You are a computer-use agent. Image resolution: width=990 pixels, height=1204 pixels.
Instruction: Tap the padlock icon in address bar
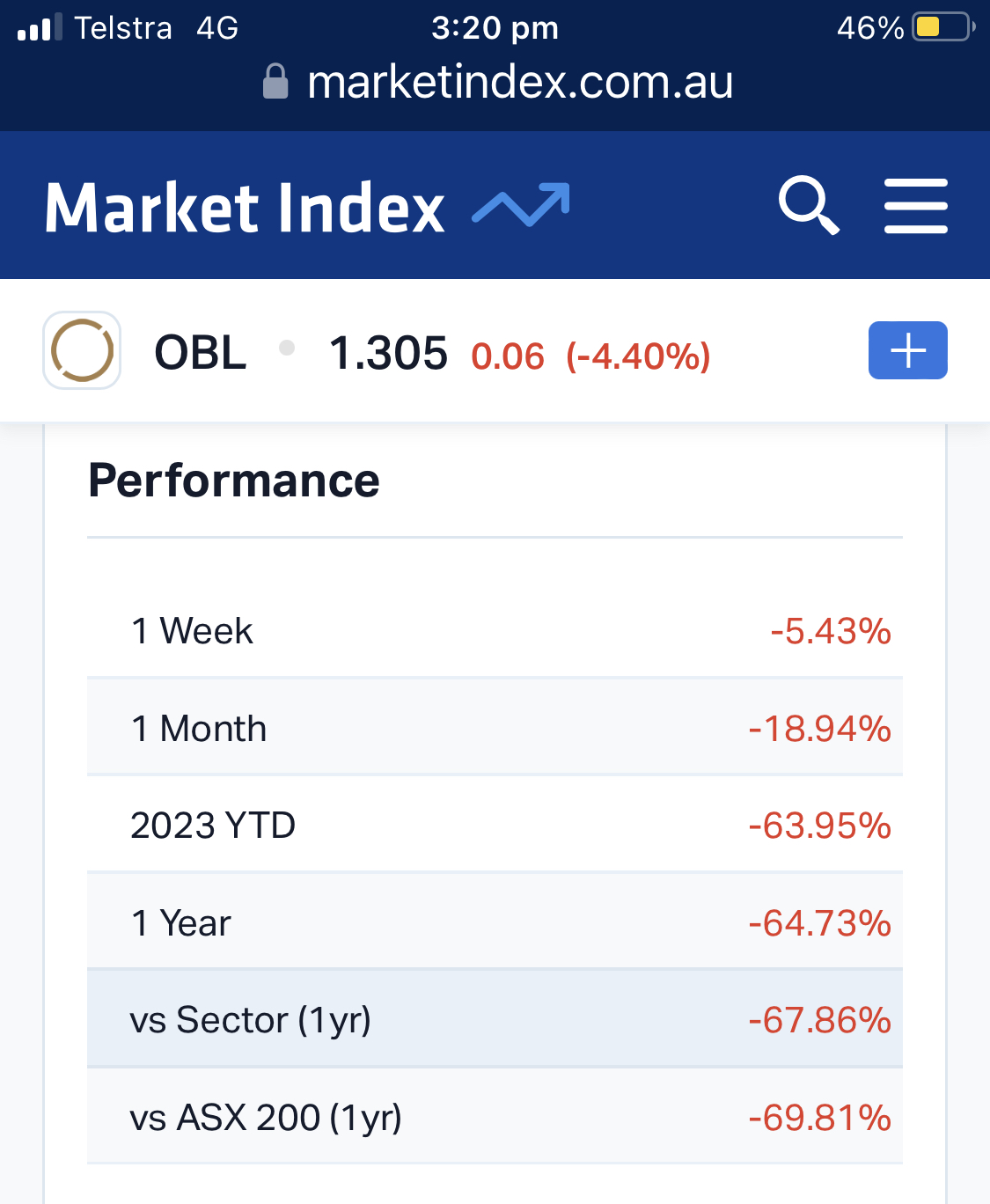(275, 82)
